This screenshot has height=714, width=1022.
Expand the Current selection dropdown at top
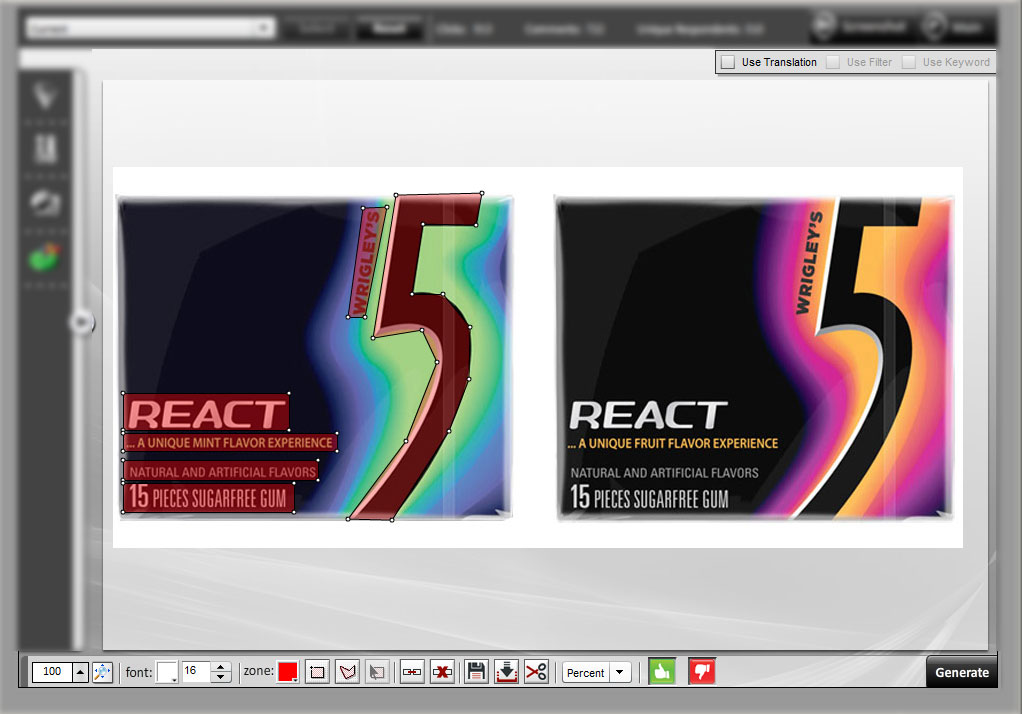[264, 28]
